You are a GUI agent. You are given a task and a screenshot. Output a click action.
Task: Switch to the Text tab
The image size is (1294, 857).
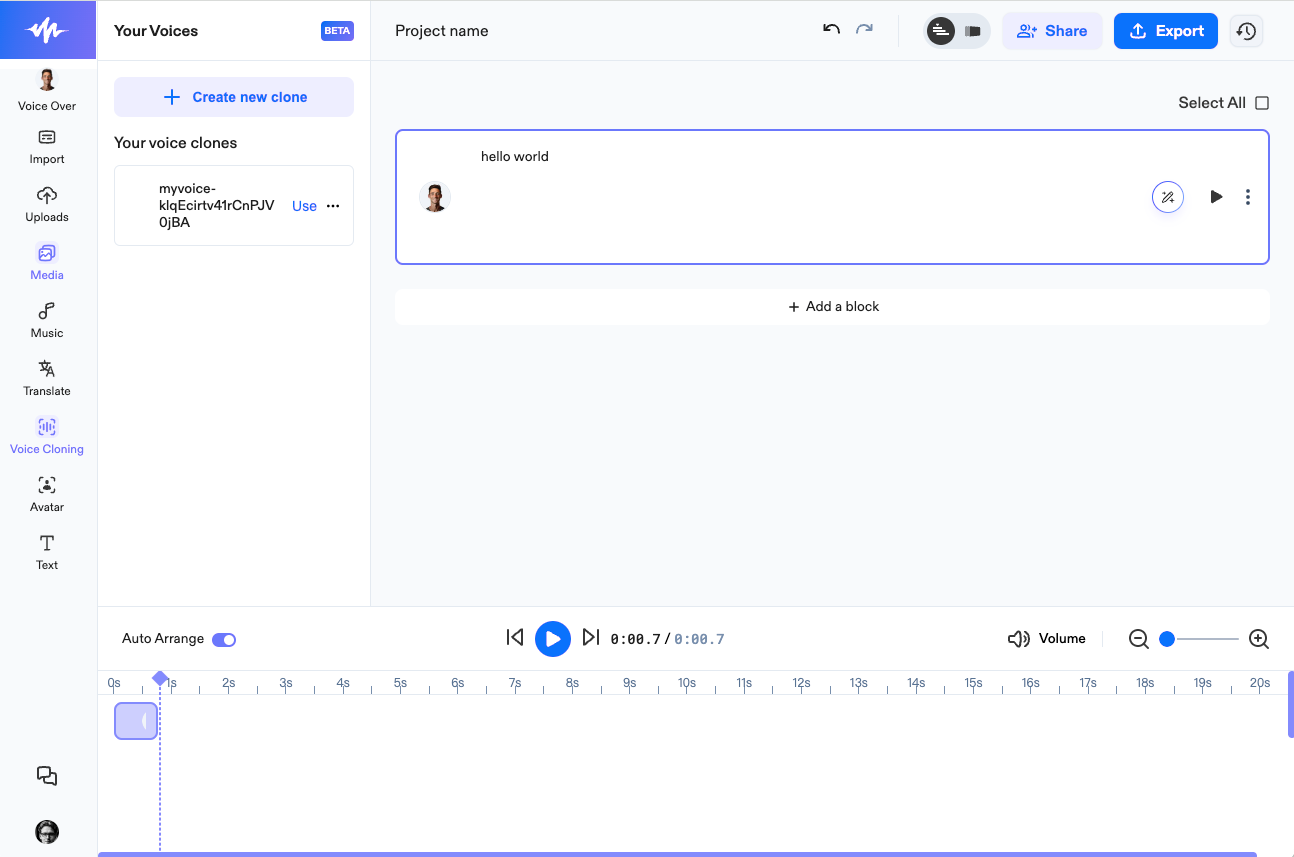coord(47,552)
